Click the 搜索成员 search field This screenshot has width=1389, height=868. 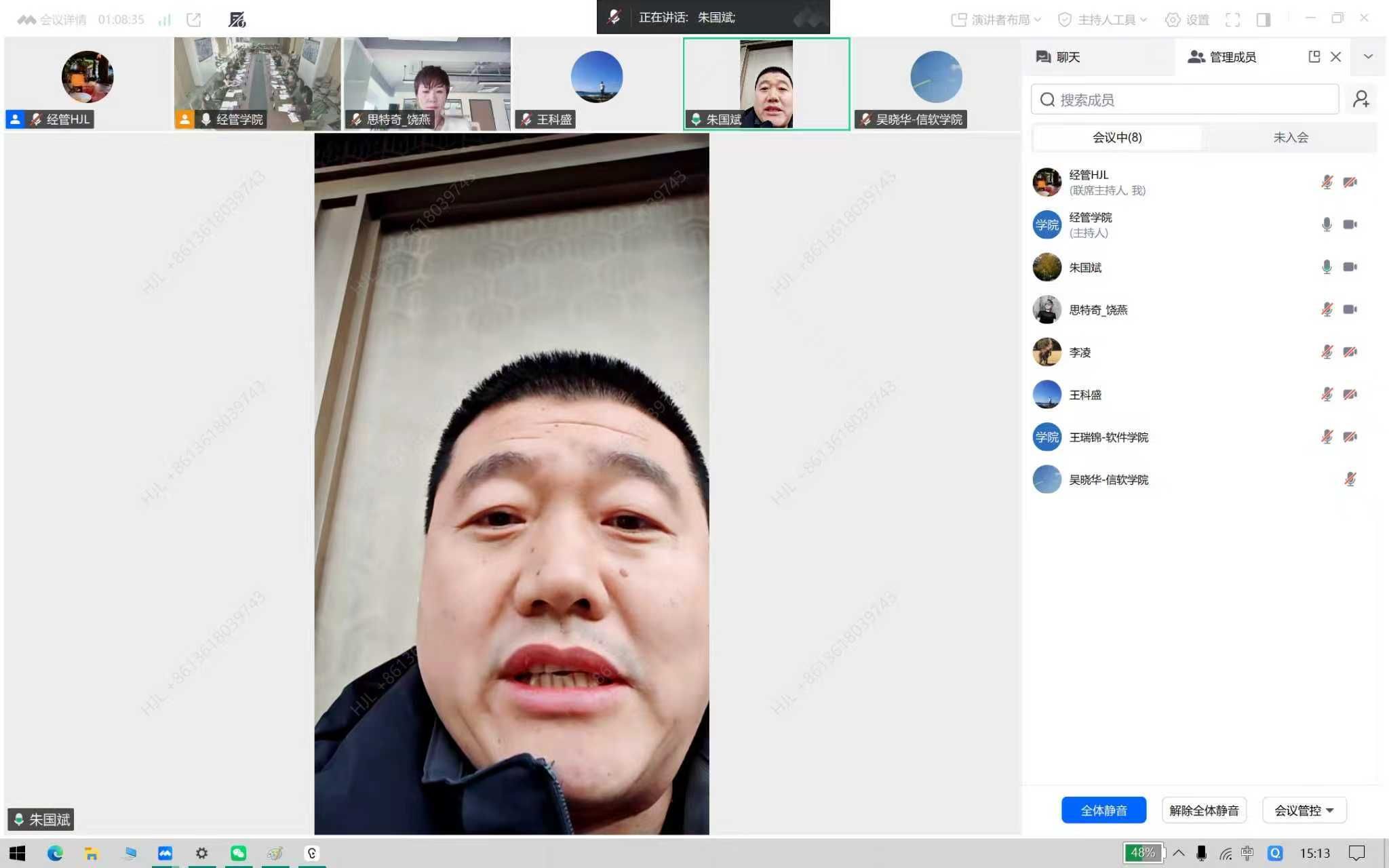pos(1184,100)
